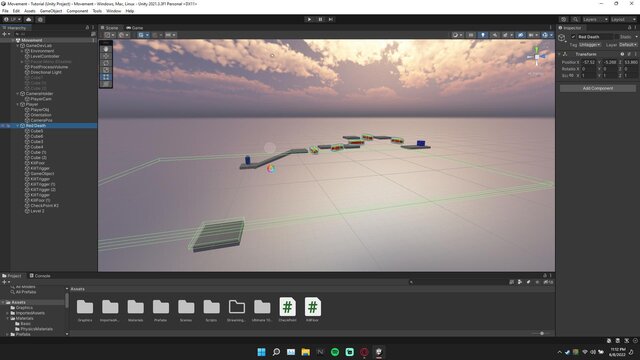
Task: Toggle the grid visibility button
Action: (x=141, y=35)
